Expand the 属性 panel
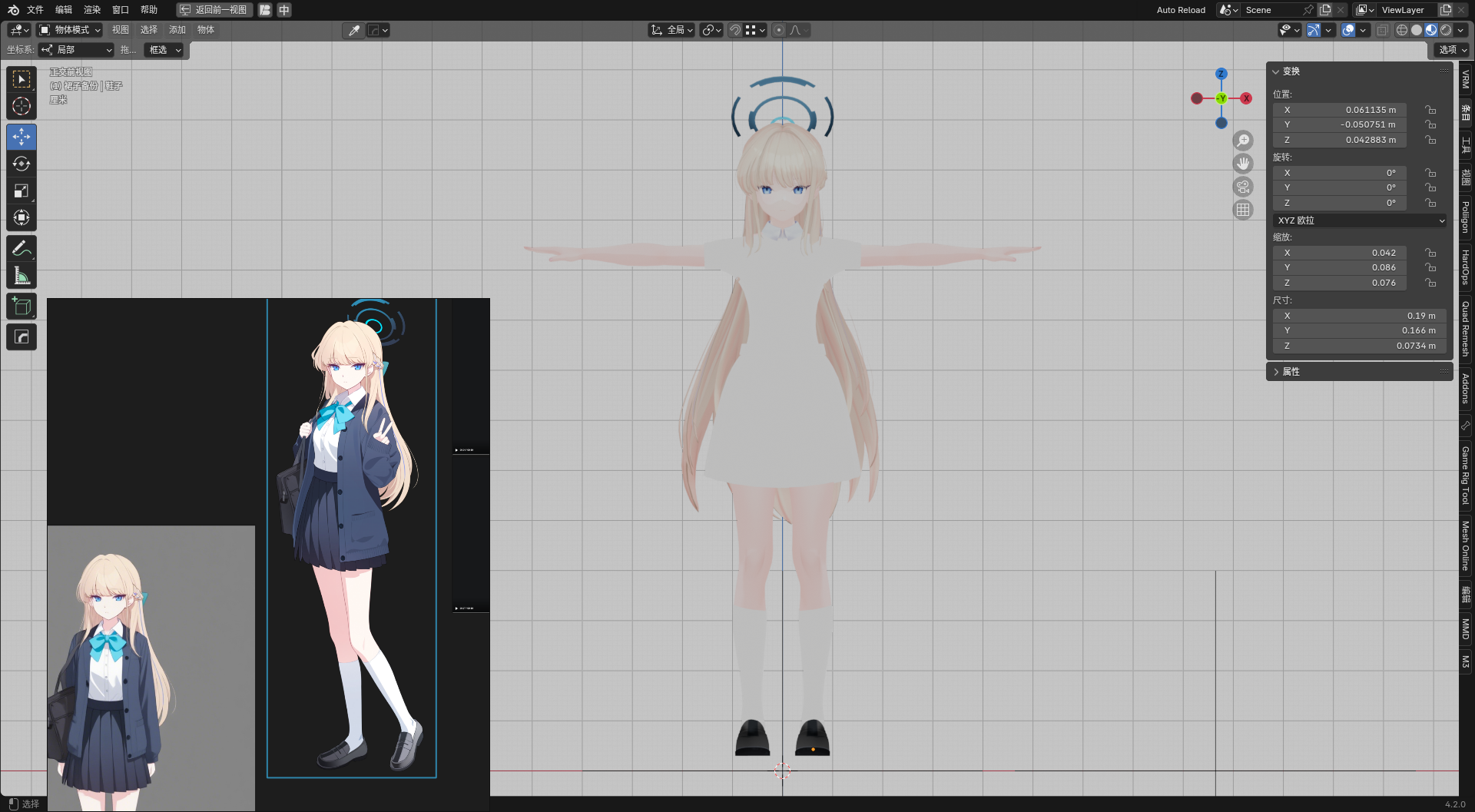The height and width of the screenshot is (812, 1475). pos(1291,372)
